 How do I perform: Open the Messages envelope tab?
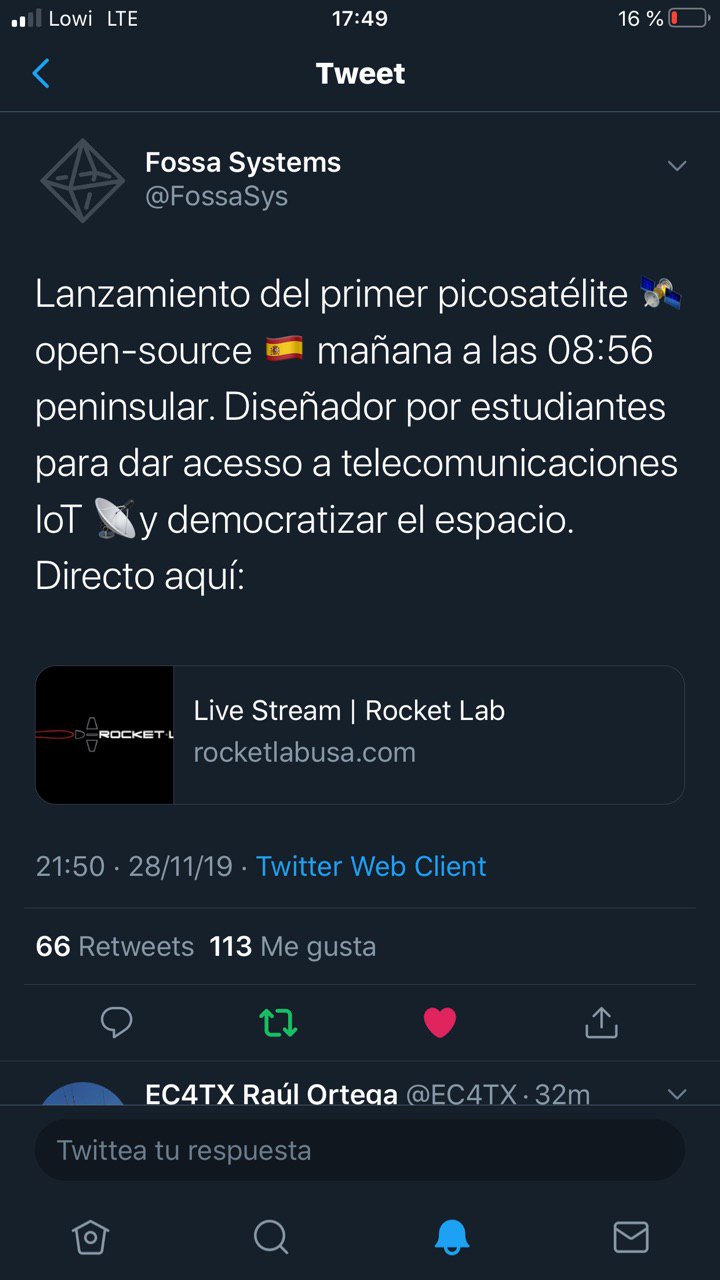coord(630,1237)
